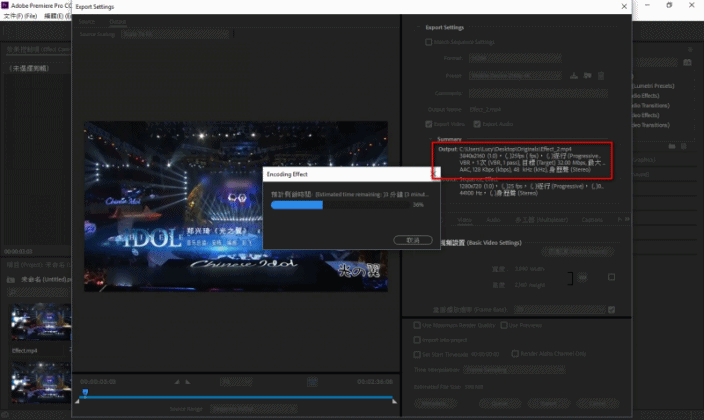Click the video preview frame
Screen dimensions: 704x420
tap(236, 206)
